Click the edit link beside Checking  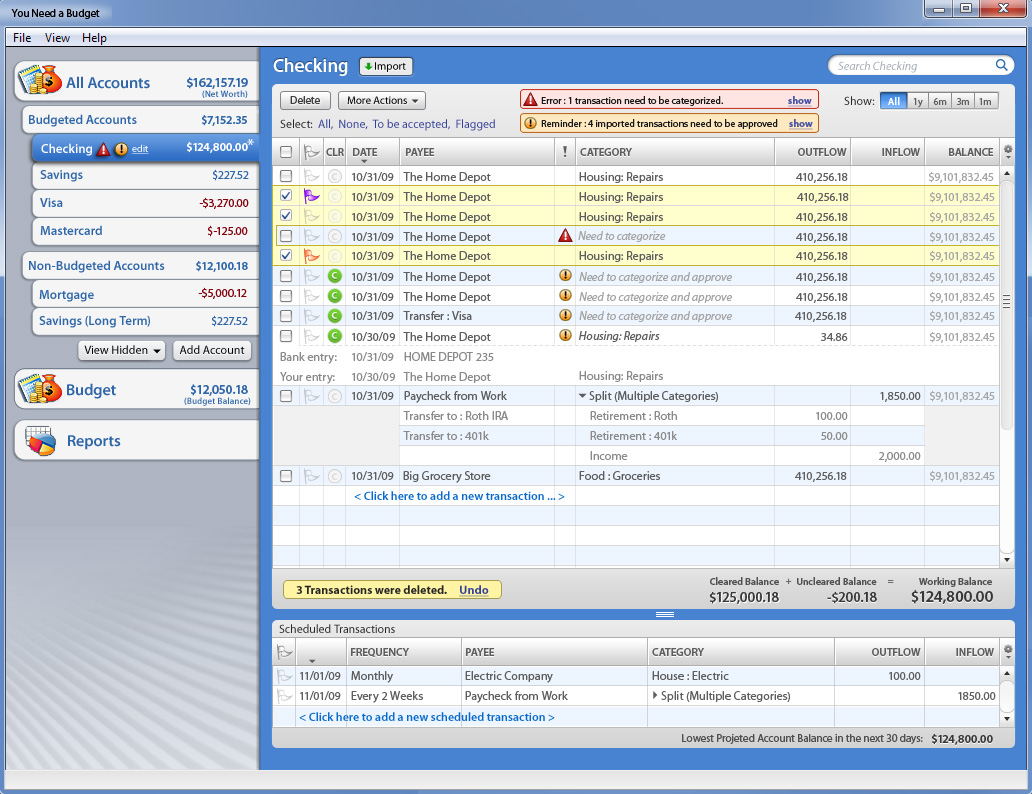140,149
